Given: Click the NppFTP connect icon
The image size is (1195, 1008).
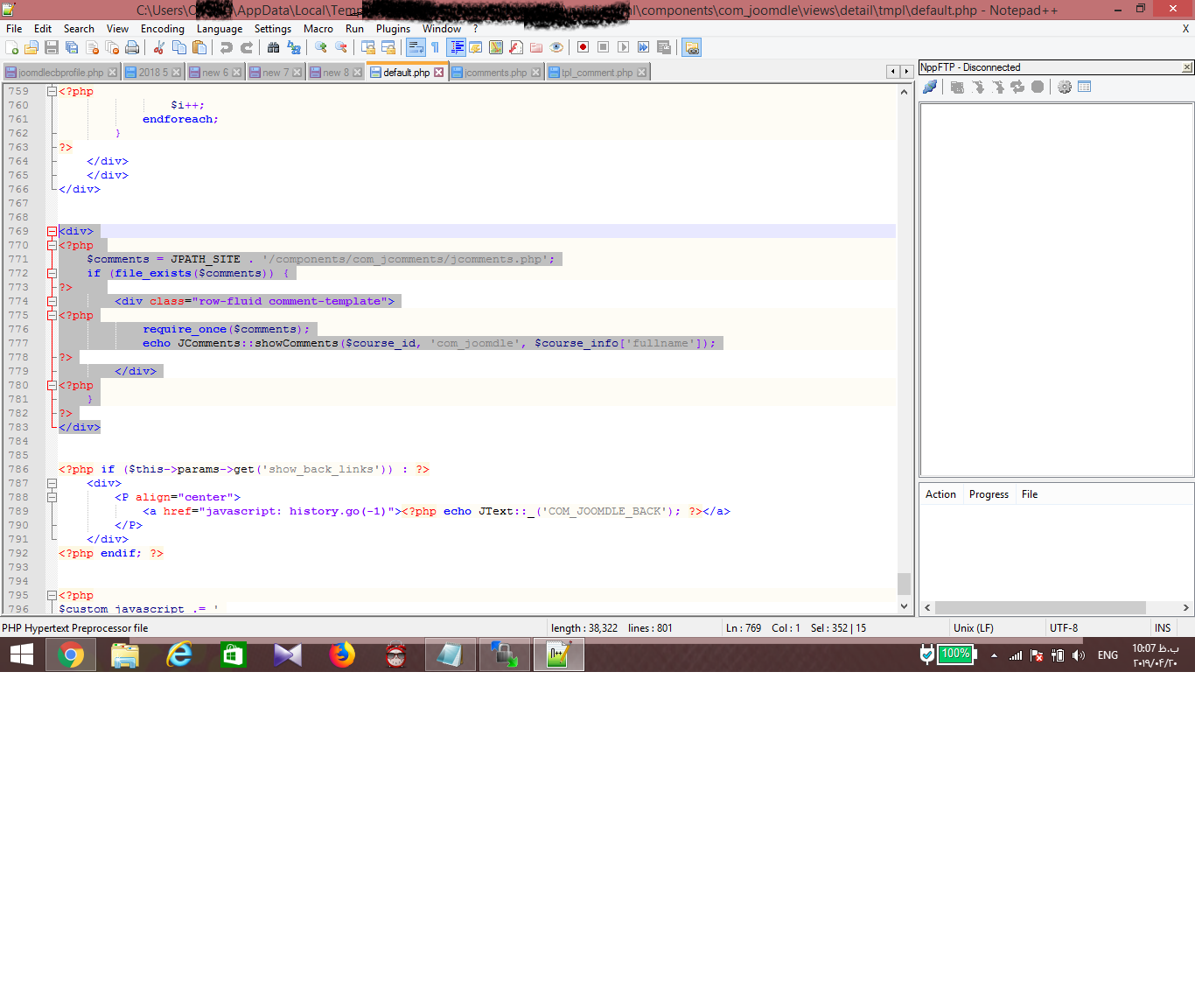Looking at the screenshot, I should [930, 87].
